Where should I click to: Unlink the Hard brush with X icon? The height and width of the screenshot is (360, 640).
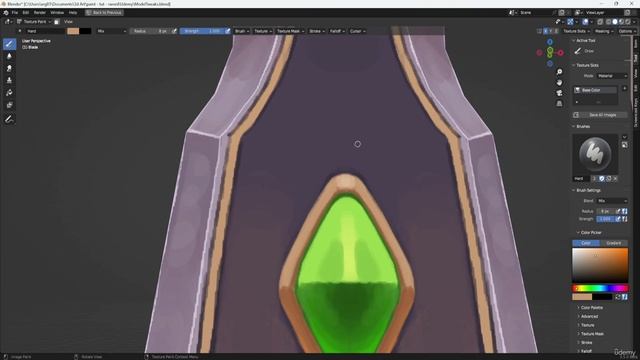615,179
